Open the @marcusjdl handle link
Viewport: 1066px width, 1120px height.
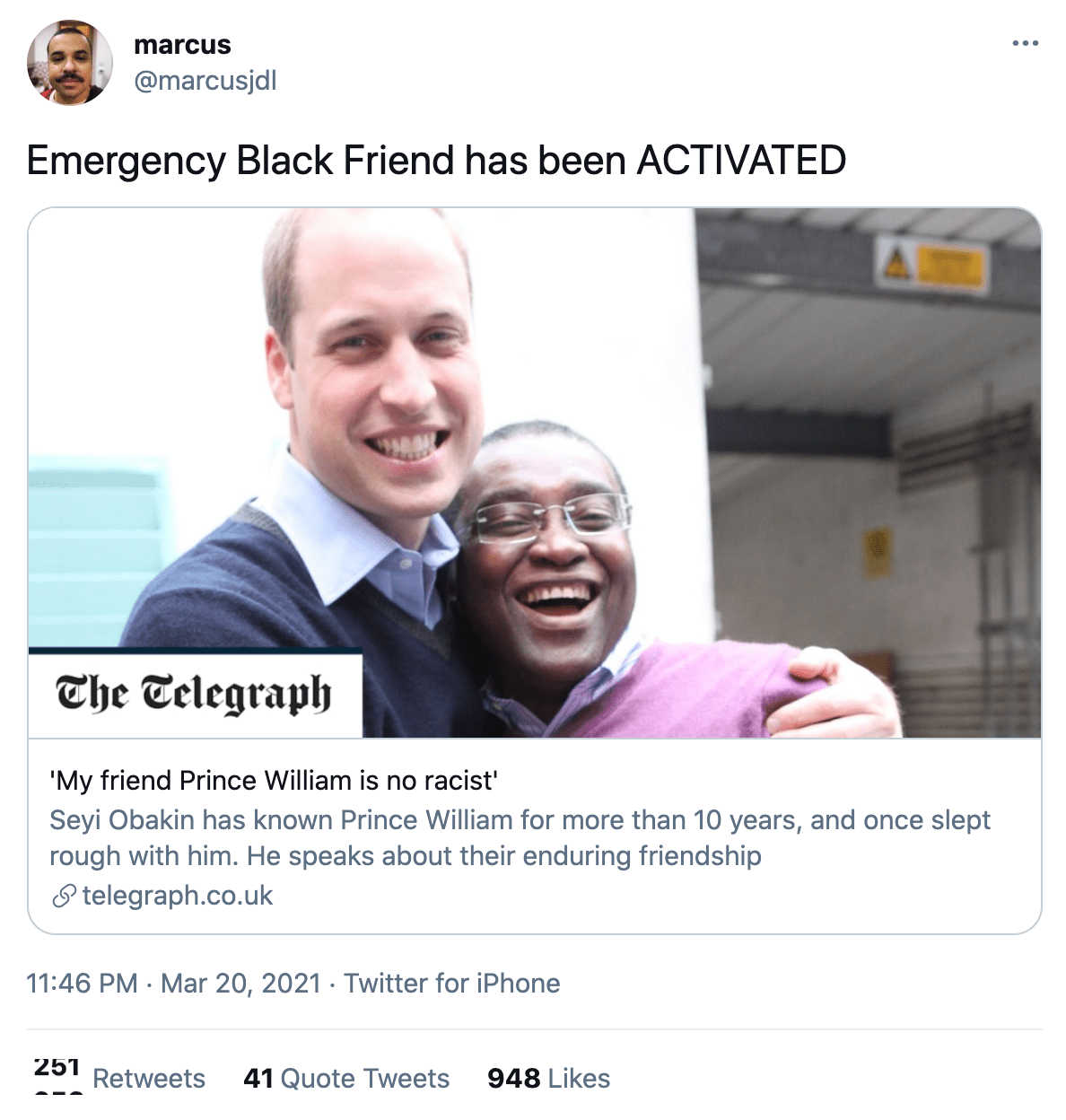coord(205,81)
